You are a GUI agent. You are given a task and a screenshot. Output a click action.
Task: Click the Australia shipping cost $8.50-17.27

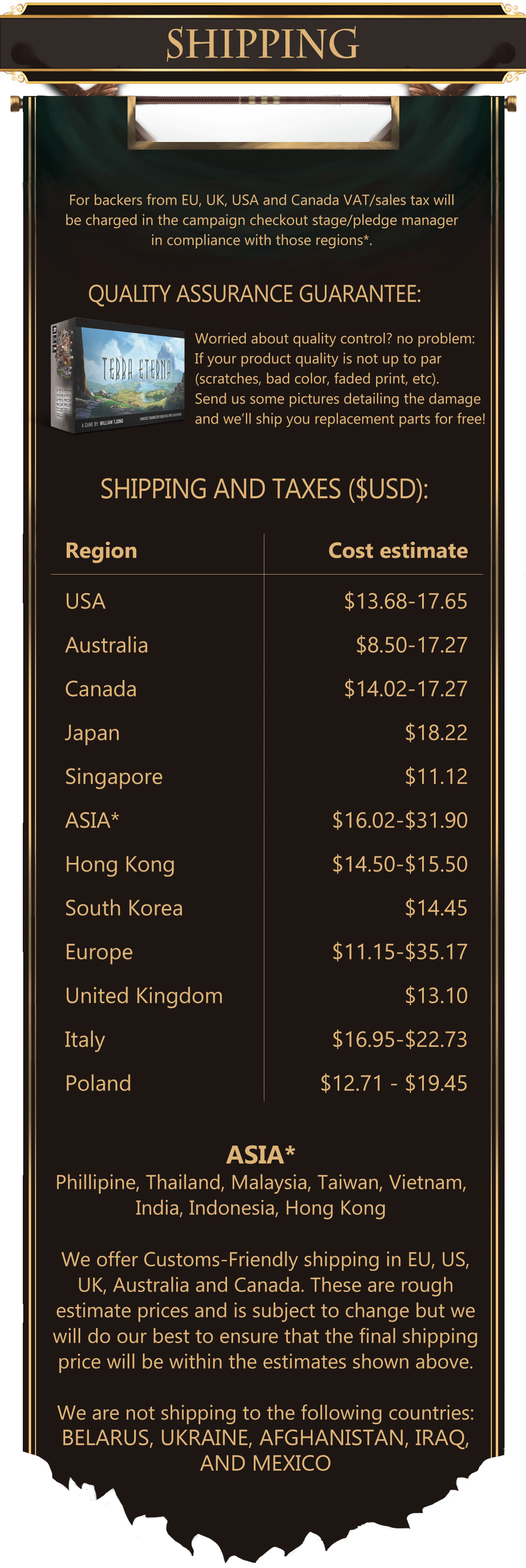click(x=412, y=645)
